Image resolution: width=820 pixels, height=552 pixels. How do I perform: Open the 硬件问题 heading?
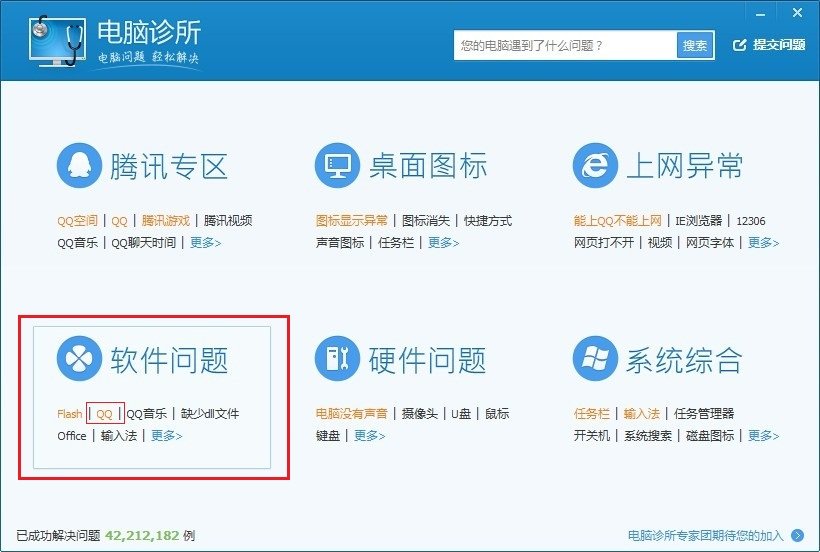(x=427, y=360)
